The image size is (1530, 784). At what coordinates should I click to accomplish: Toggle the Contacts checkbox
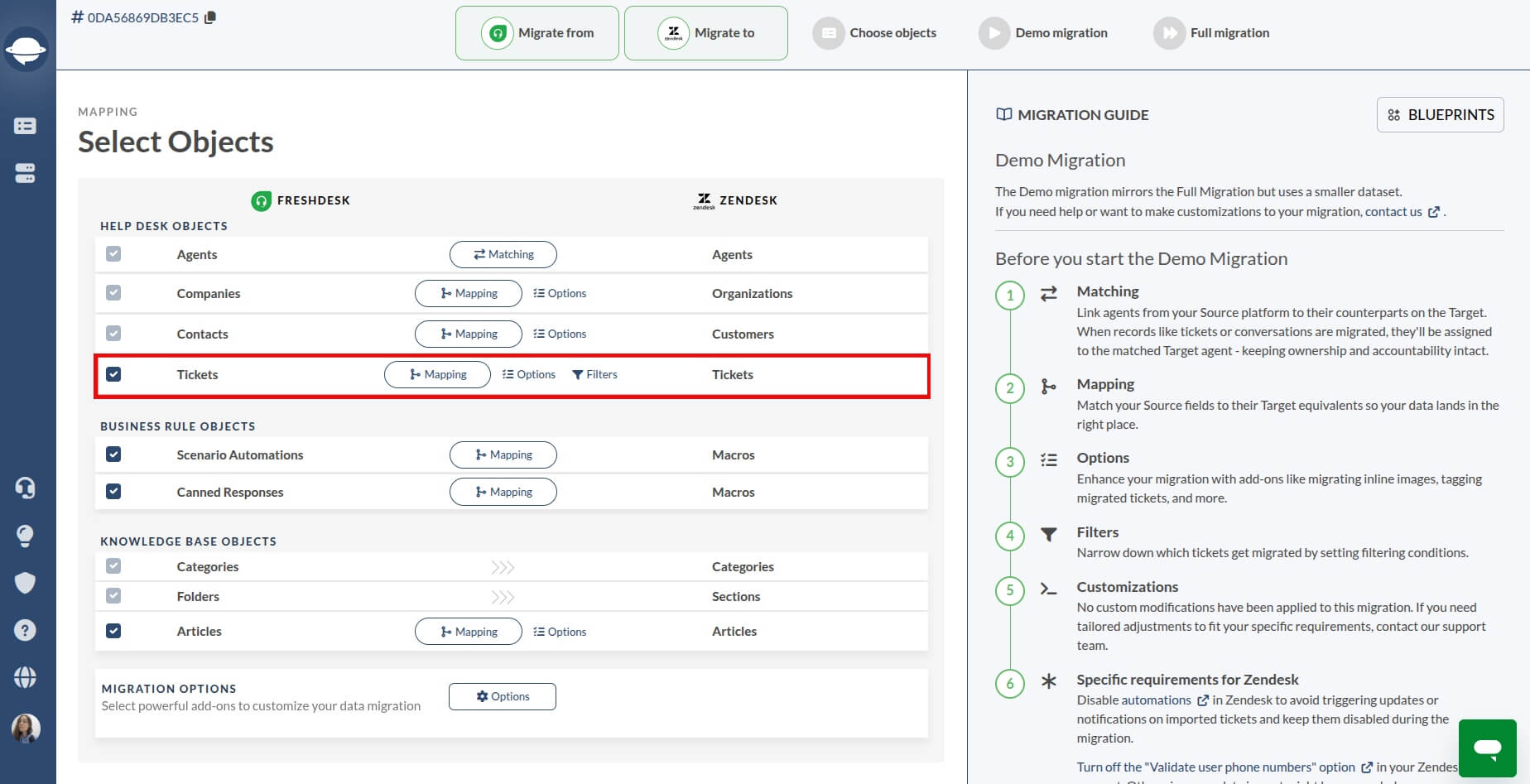113,334
